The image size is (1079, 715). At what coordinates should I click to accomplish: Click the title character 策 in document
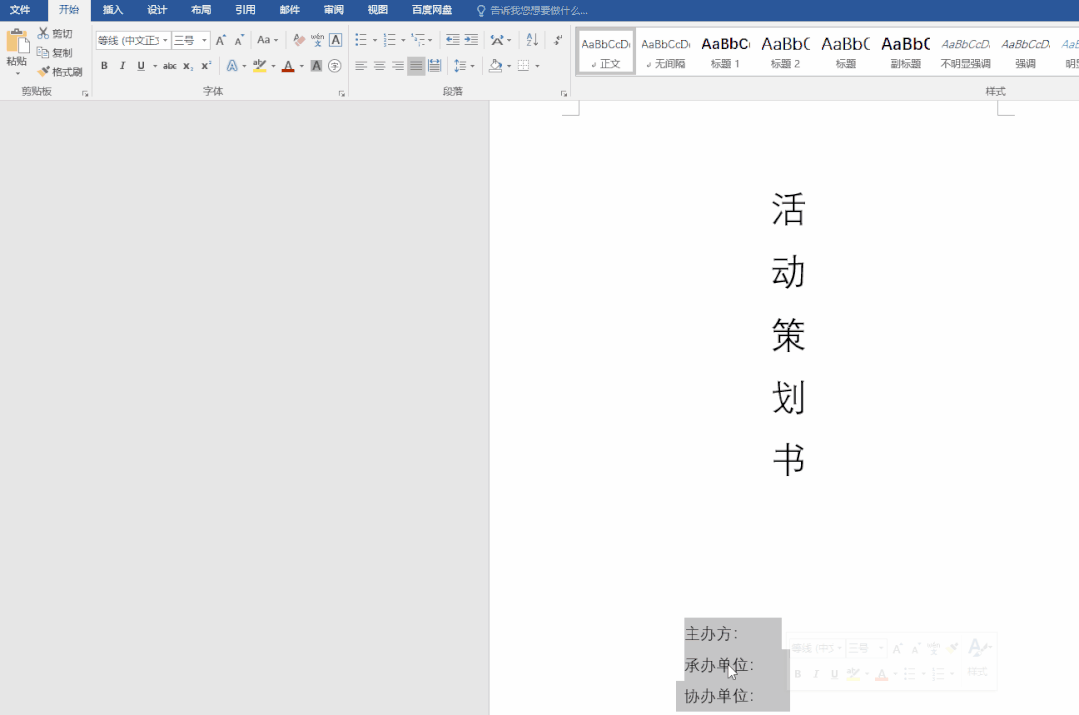[789, 335]
